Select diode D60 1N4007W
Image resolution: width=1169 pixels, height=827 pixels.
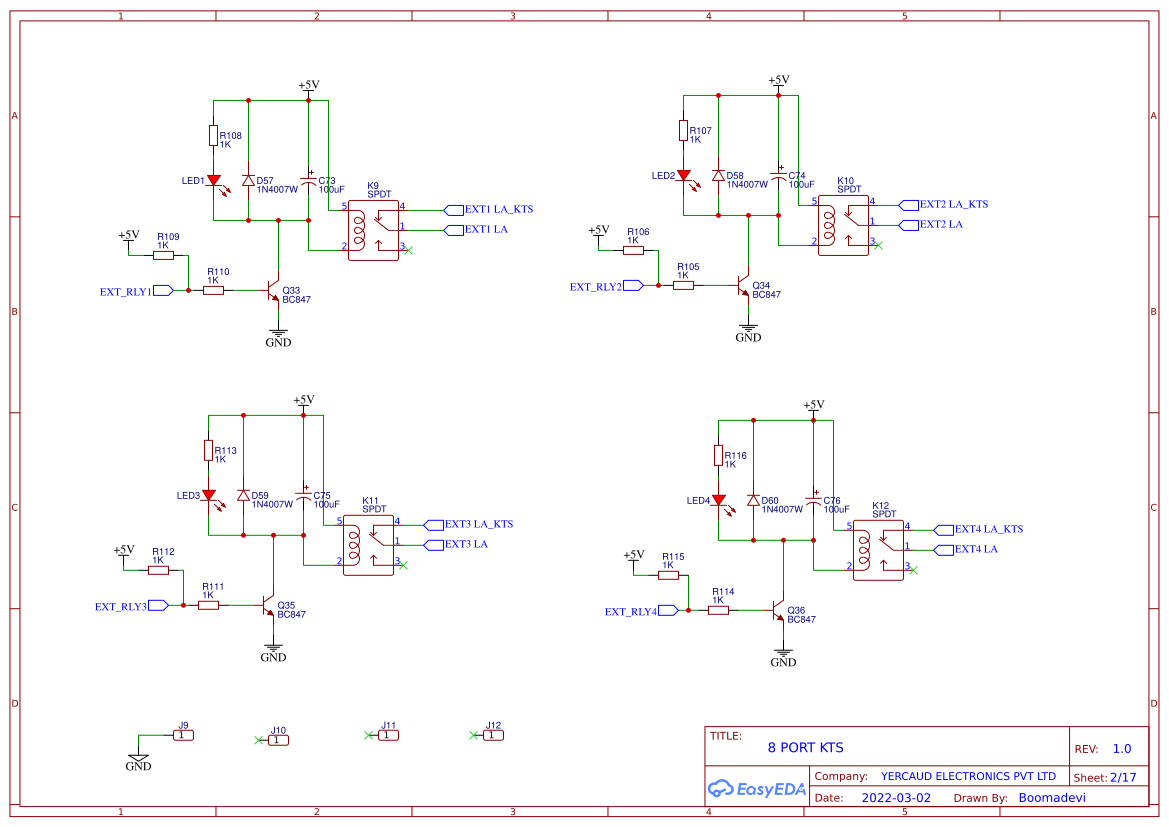[x=754, y=497]
